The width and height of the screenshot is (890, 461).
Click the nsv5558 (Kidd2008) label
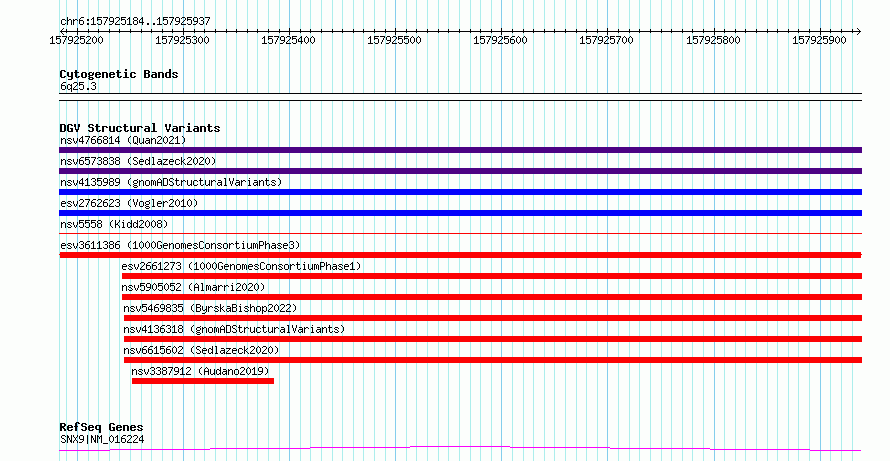(x=114, y=224)
